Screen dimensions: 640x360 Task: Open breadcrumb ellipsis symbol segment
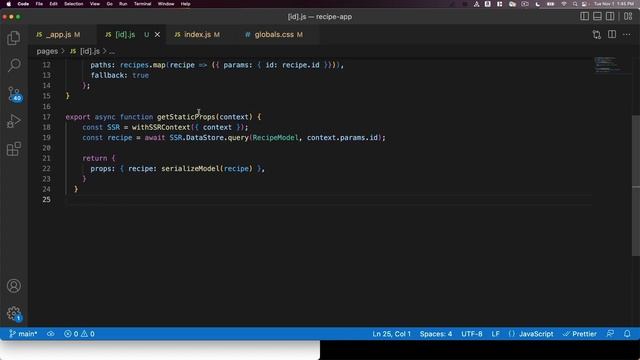click(x=112, y=51)
